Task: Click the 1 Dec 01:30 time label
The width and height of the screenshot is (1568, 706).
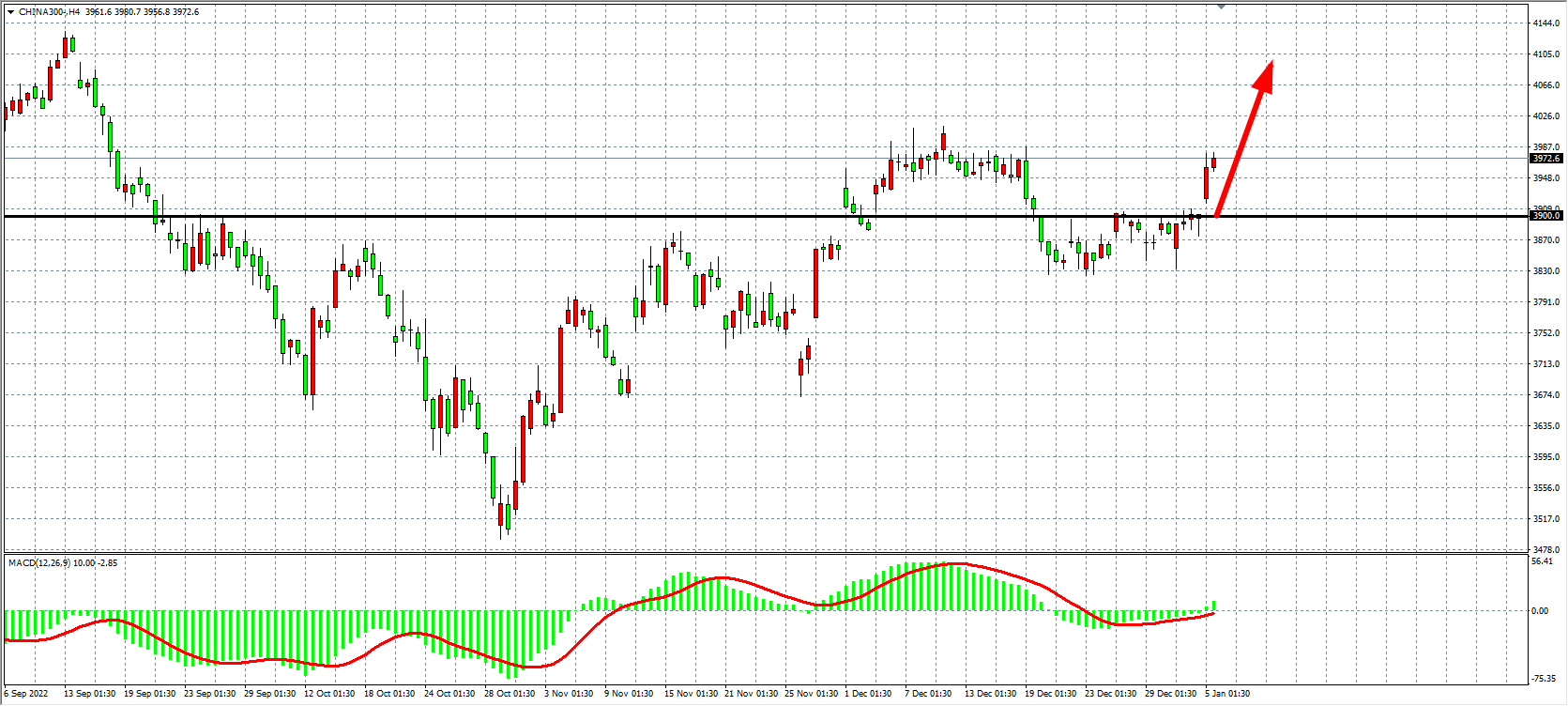Action: [868, 694]
